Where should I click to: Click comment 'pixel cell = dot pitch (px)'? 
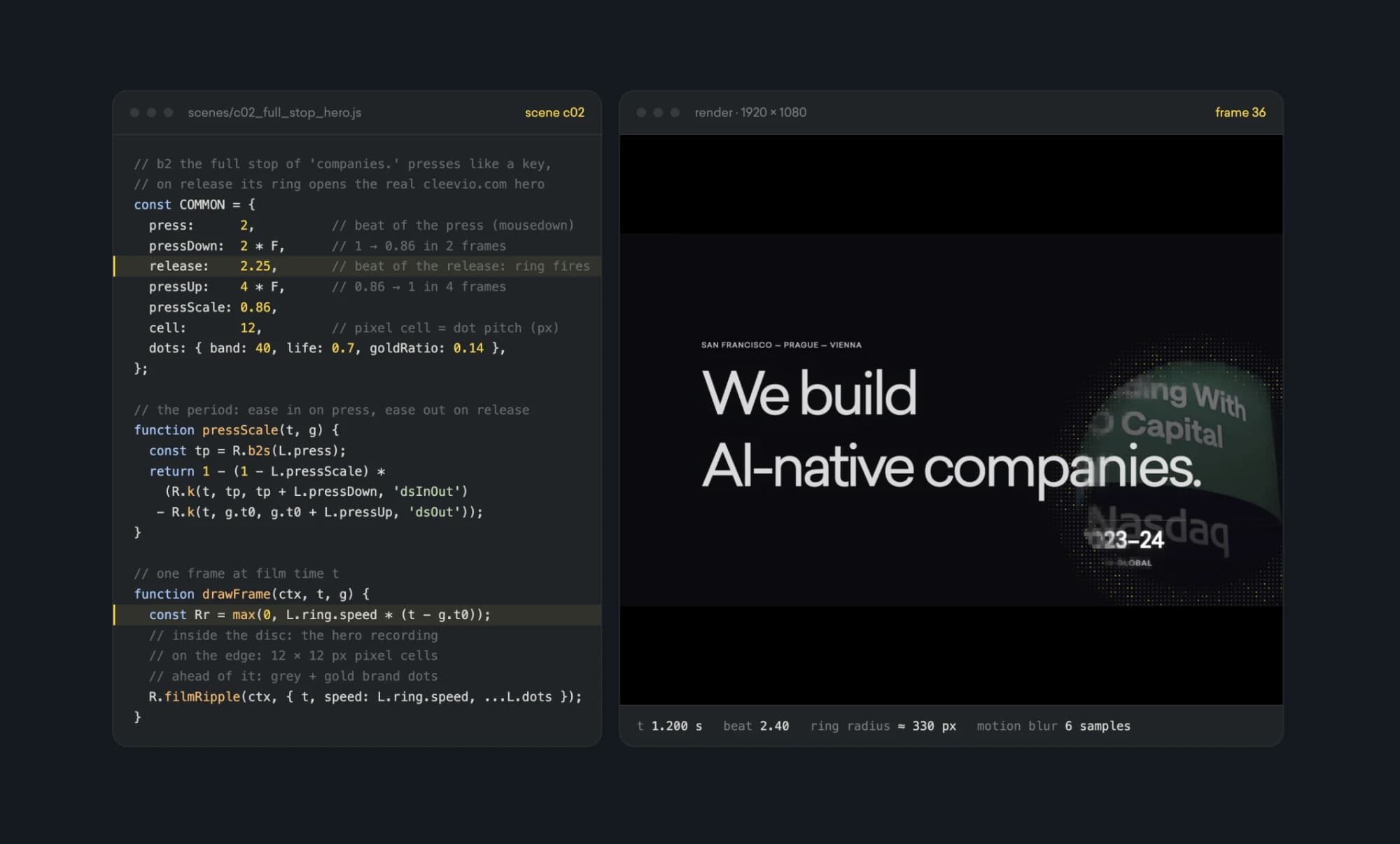(445, 328)
